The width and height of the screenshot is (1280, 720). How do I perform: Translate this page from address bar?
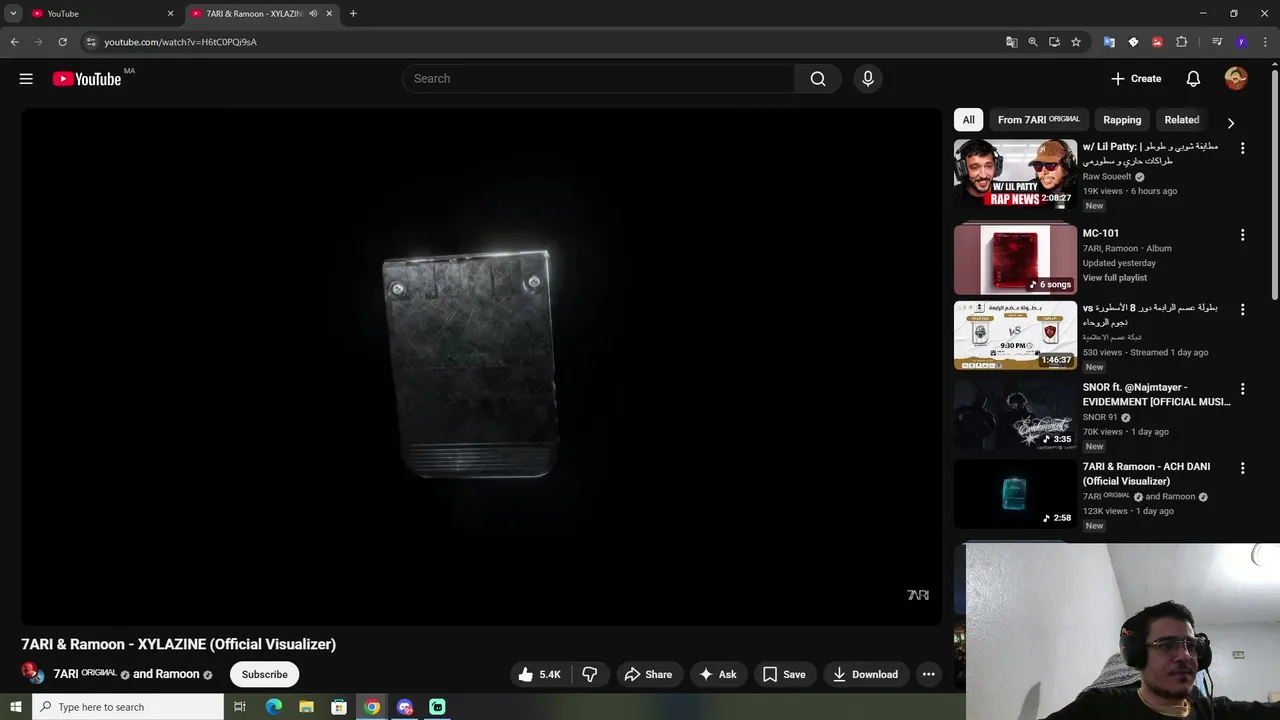click(x=1012, y=42)
